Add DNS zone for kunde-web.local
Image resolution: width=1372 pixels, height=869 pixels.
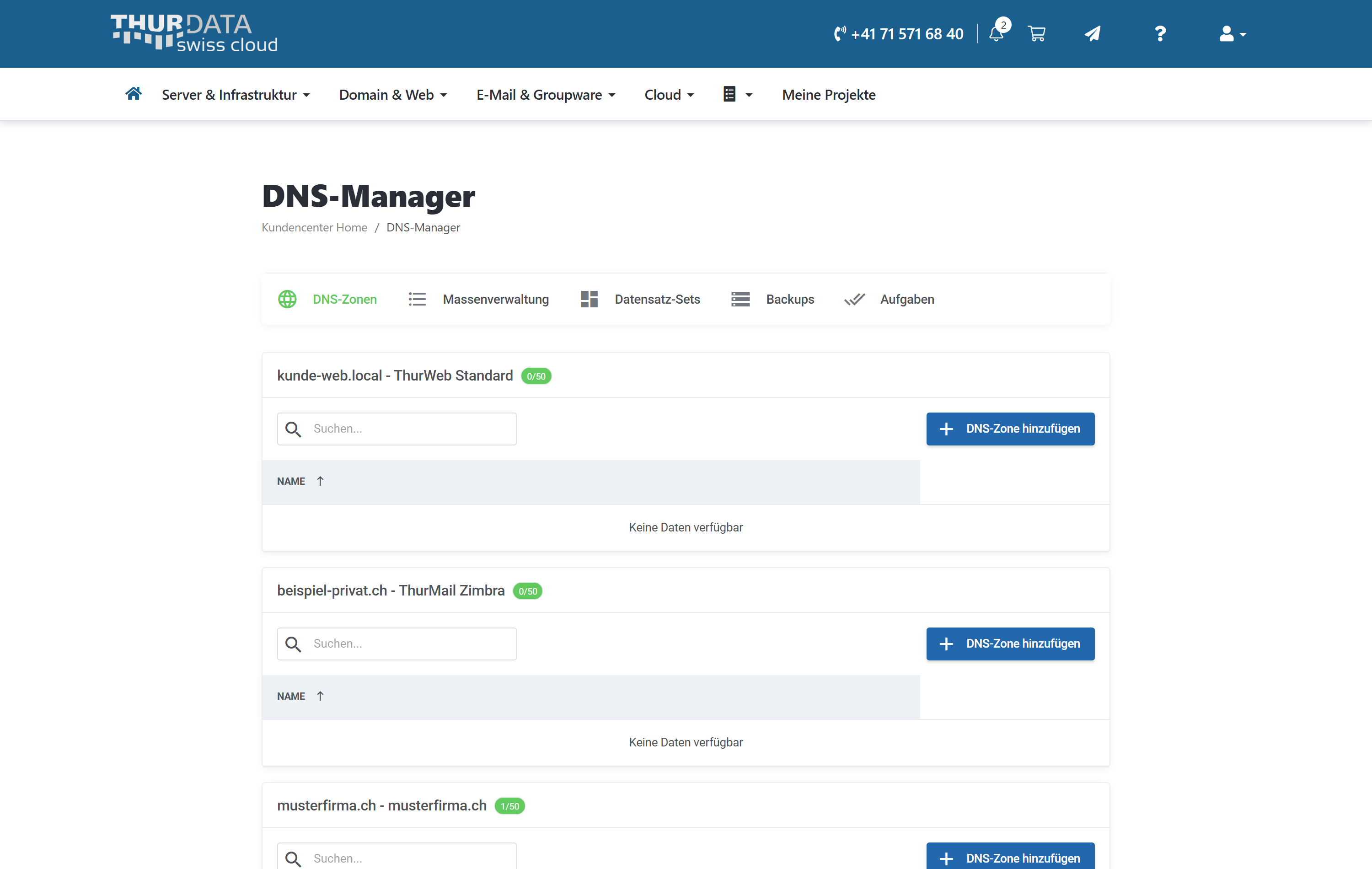coord(1010,429)
